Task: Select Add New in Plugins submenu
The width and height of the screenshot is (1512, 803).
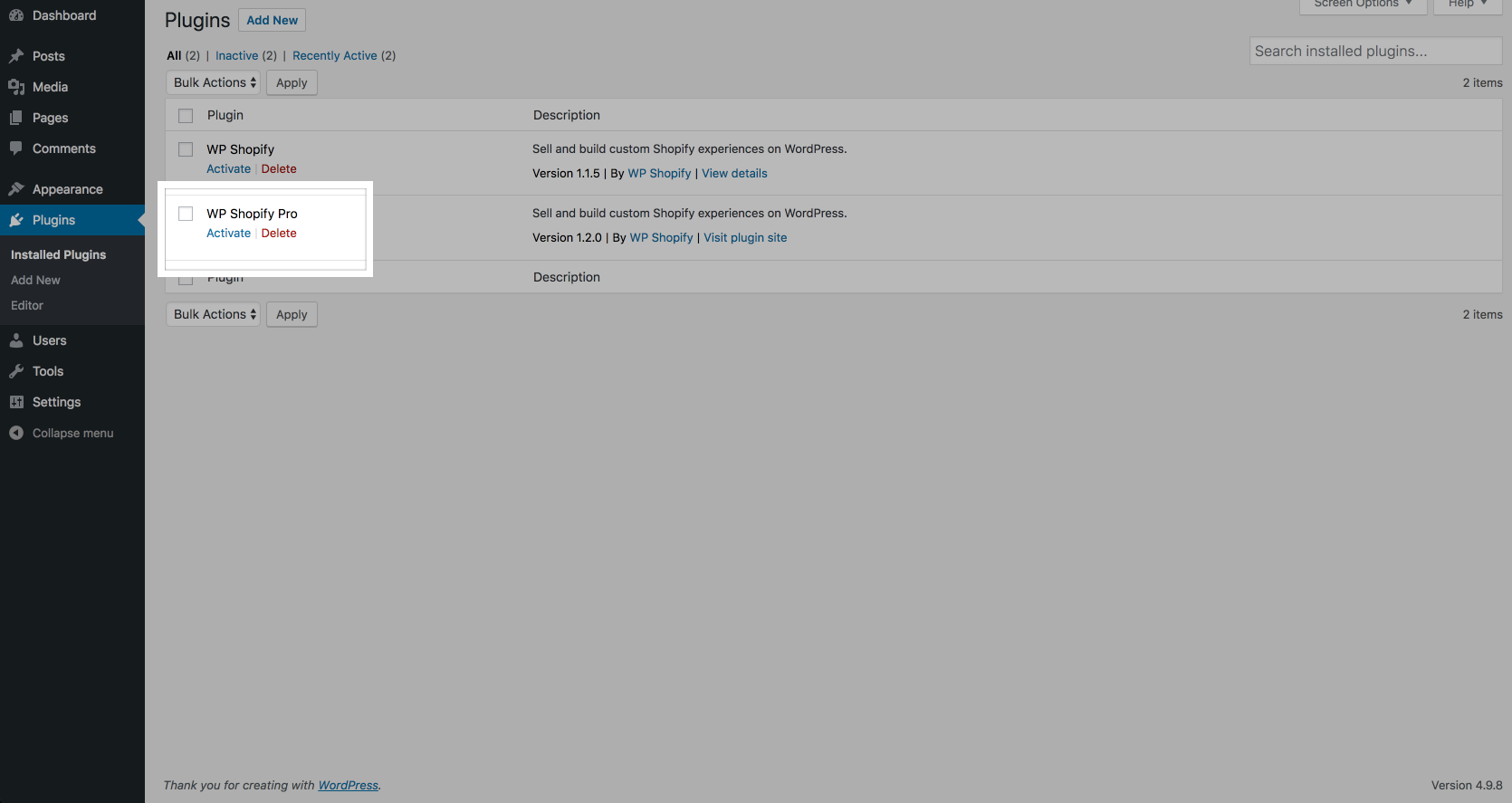Action: 36,280
